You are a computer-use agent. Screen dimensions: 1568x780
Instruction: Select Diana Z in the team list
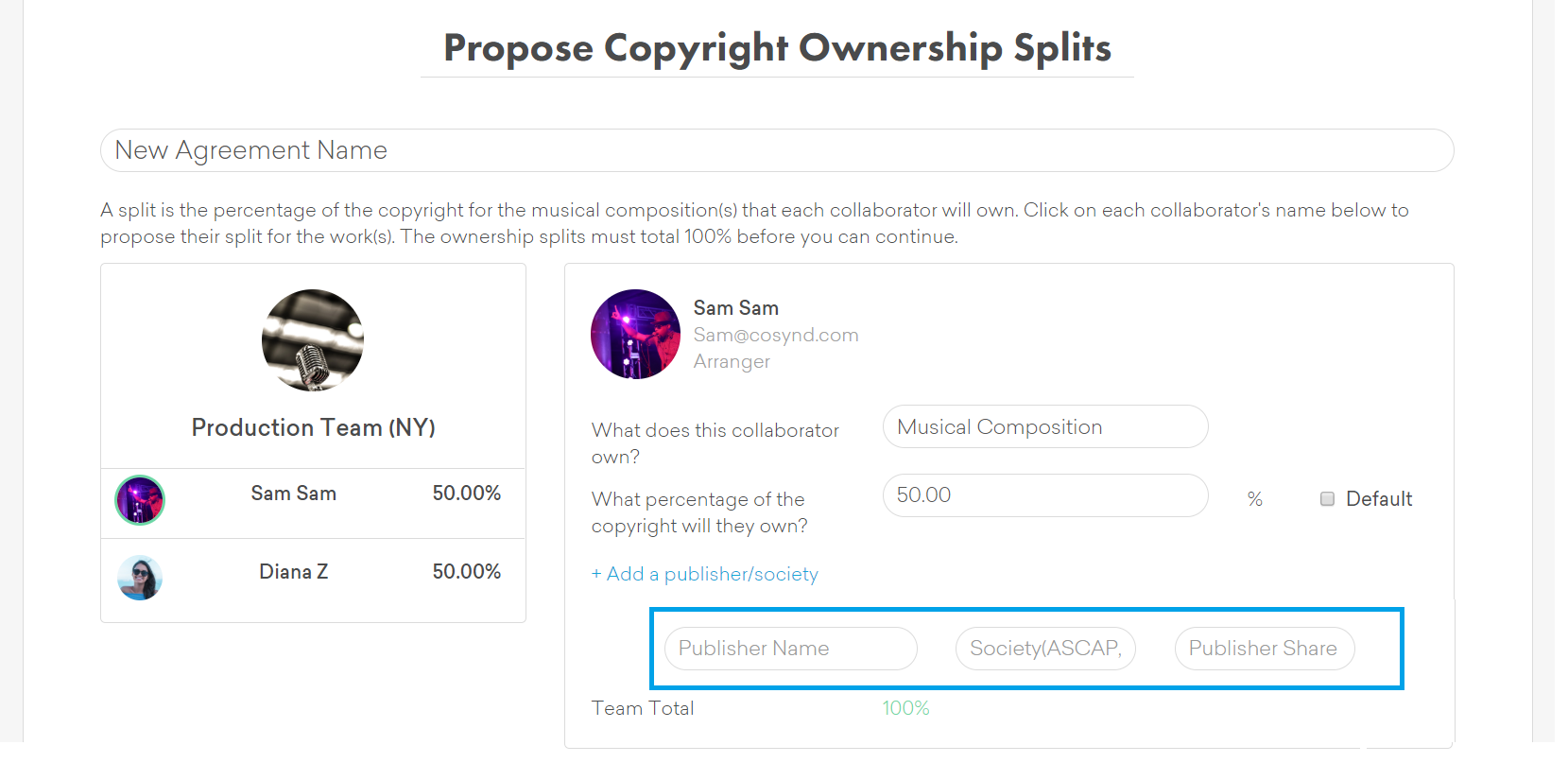click(293, 572)
